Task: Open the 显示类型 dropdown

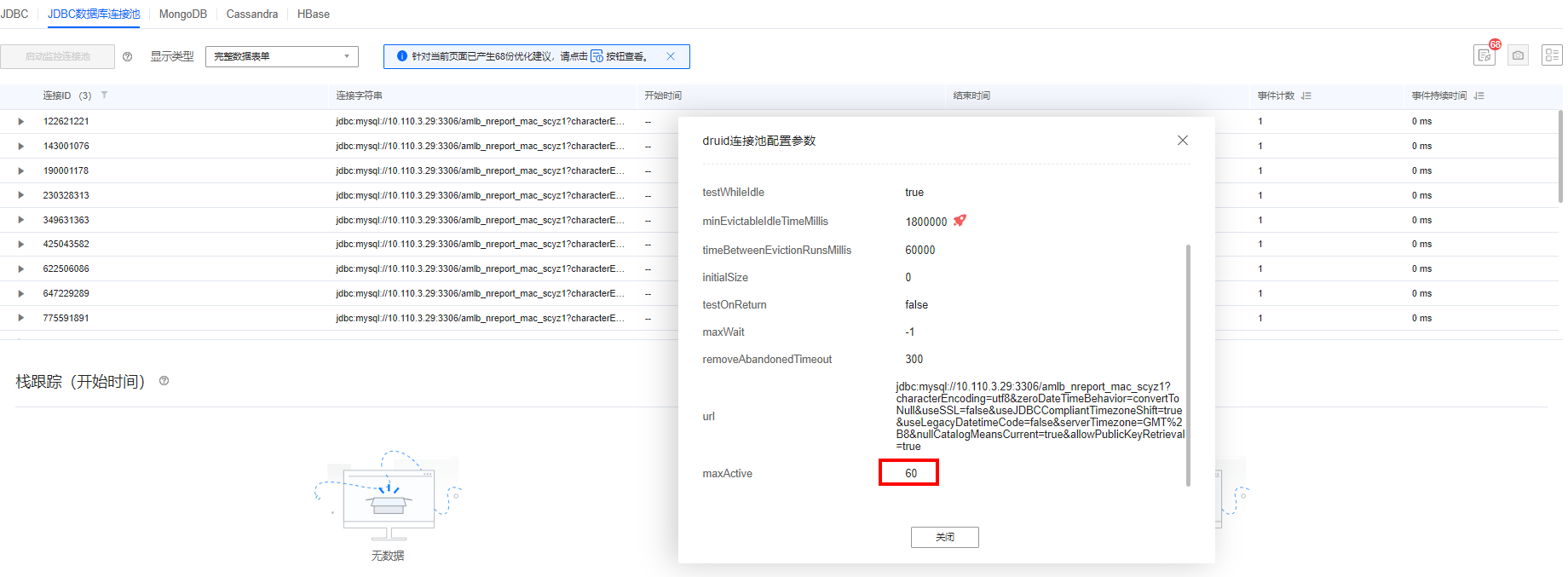Action: click(281, 56)
